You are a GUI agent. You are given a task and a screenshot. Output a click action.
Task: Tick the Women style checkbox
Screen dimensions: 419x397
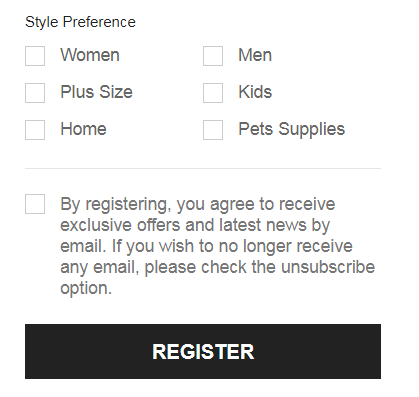coord(35,56)
